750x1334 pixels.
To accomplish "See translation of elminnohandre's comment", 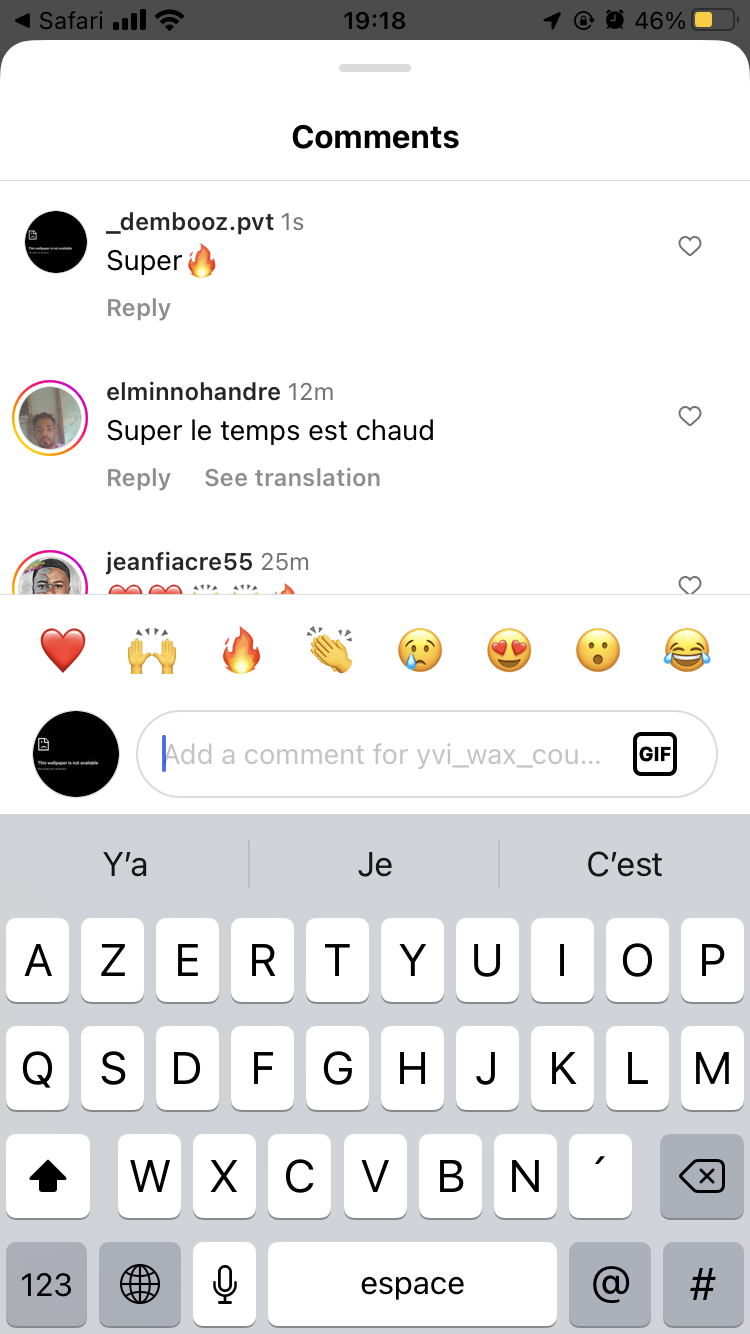I will click(x=293, y=478).
